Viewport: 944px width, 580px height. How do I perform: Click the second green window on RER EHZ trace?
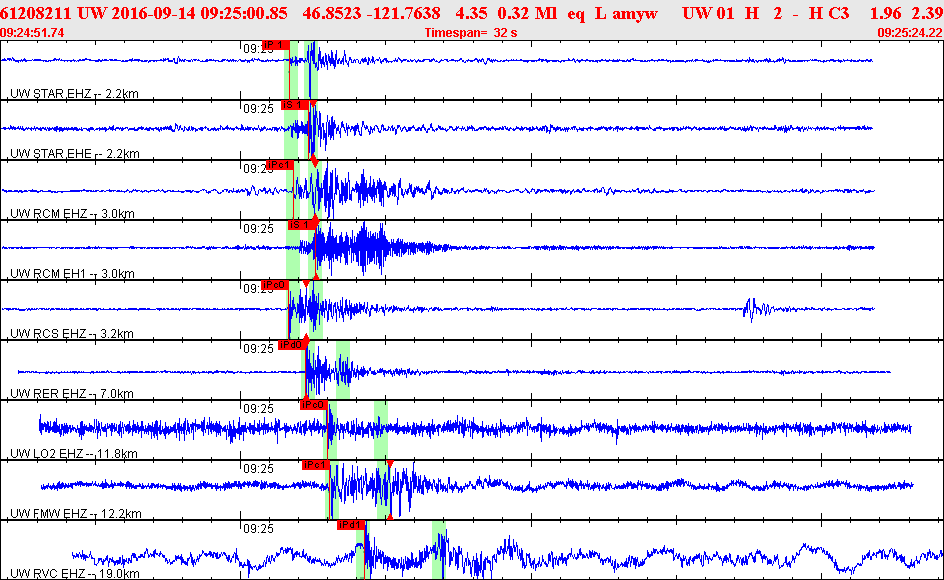coord(343,369)
